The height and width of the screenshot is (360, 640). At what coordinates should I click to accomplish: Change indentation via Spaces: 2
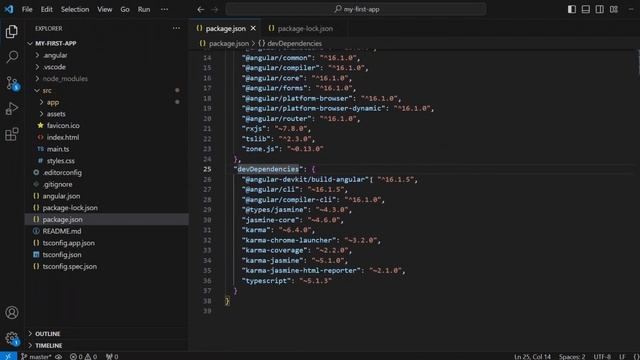(572, 356)
